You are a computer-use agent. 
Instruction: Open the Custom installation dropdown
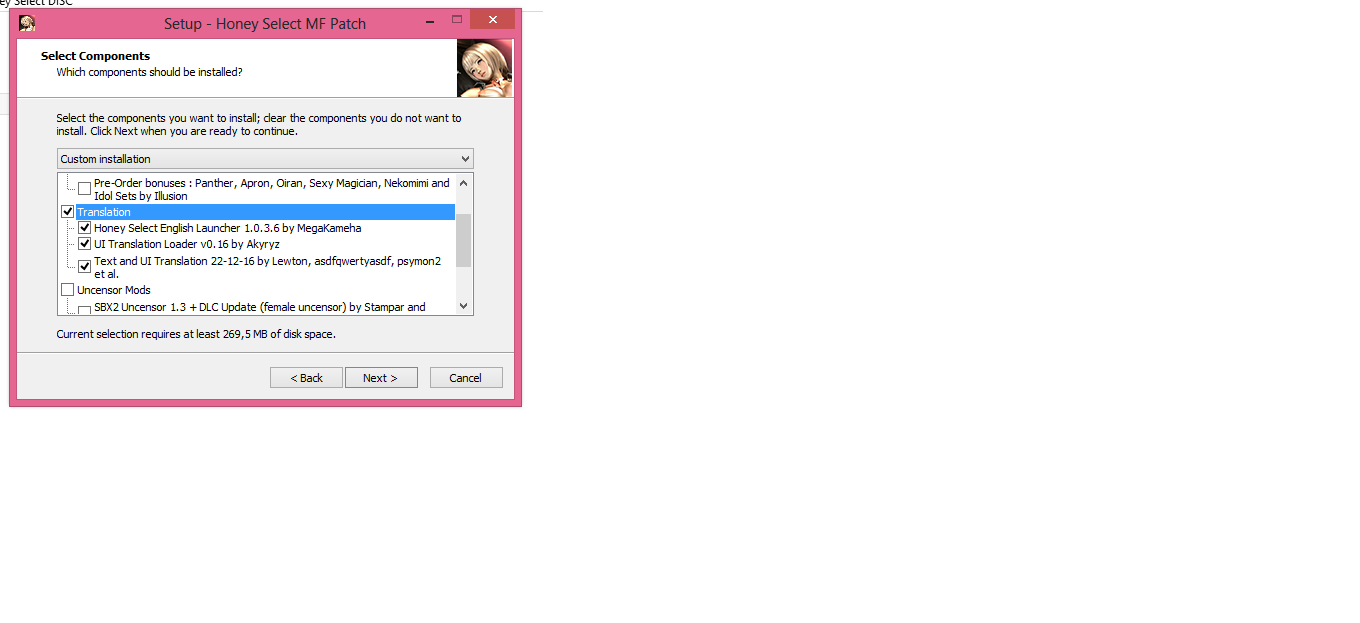point(264,159)
